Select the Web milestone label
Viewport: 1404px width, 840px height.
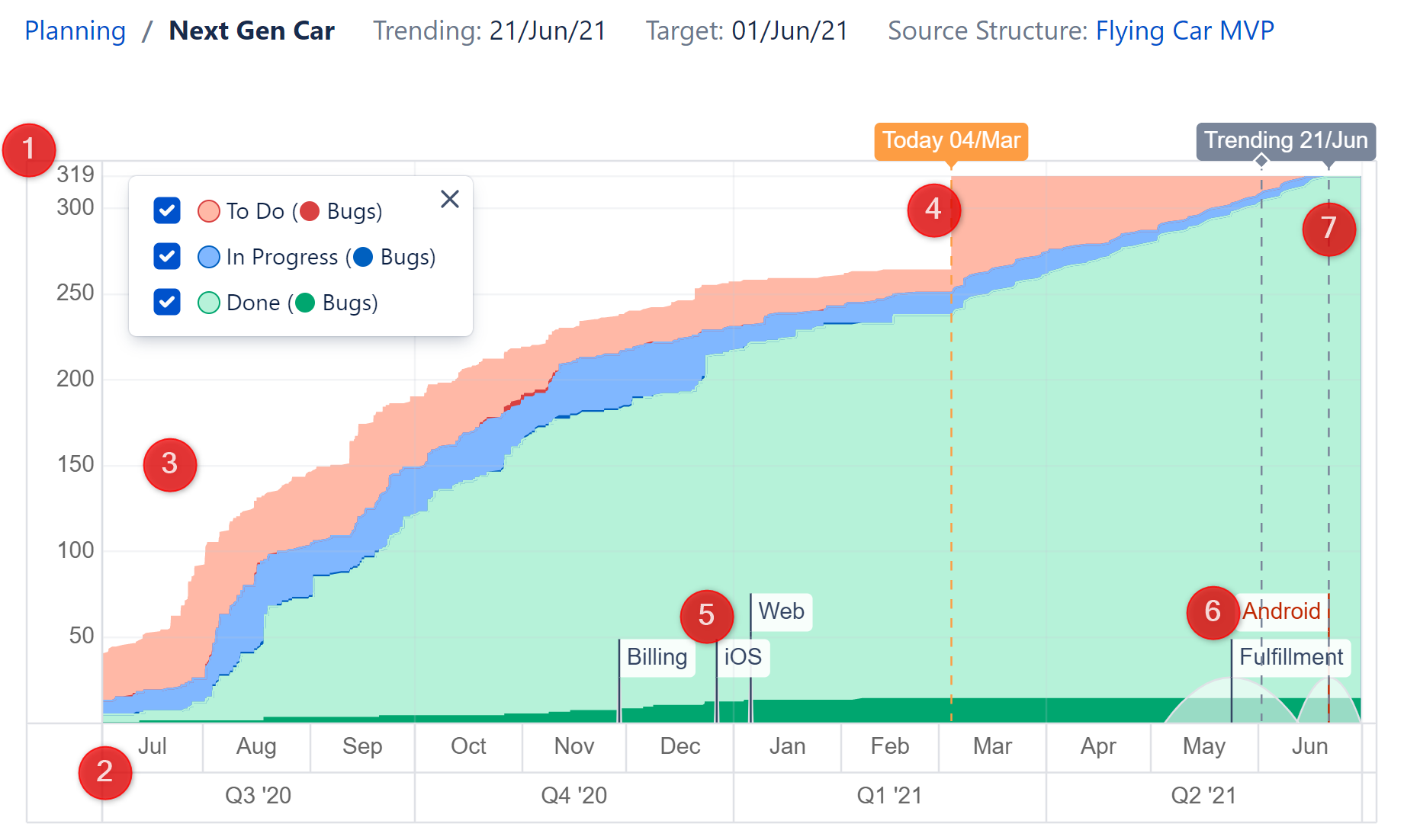click(x=781, y=612)
